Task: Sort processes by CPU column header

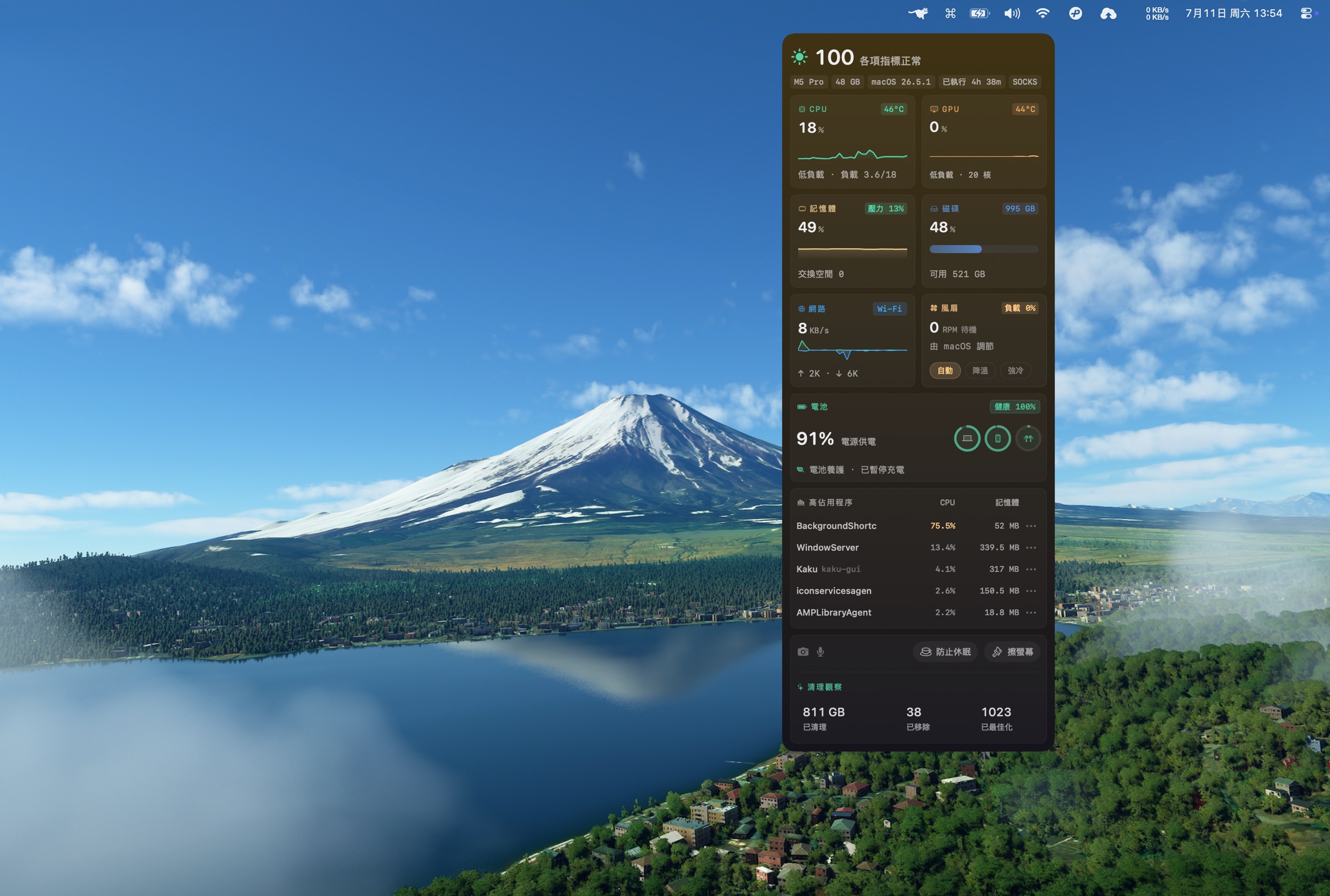Action: pyautogui.click(x=947, y=502)
